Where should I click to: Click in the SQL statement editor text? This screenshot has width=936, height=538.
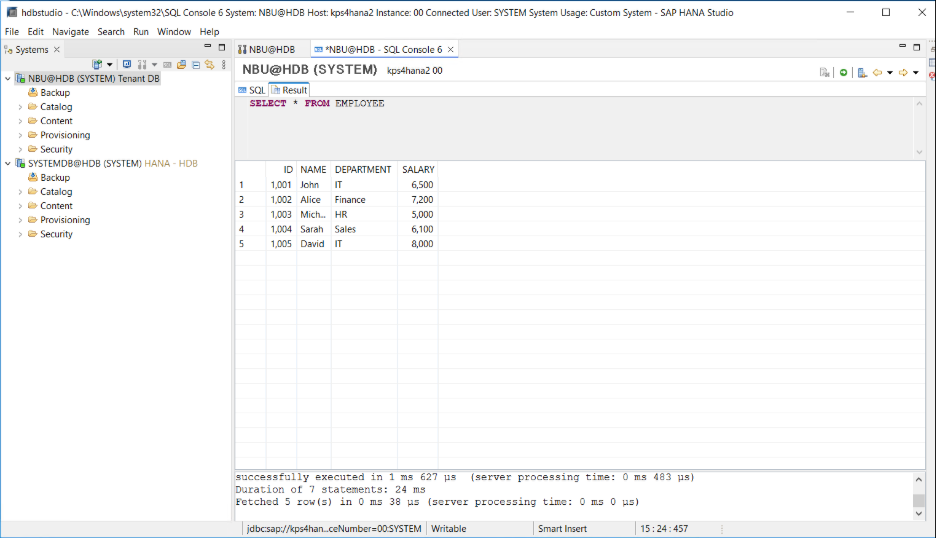(317, 103)
